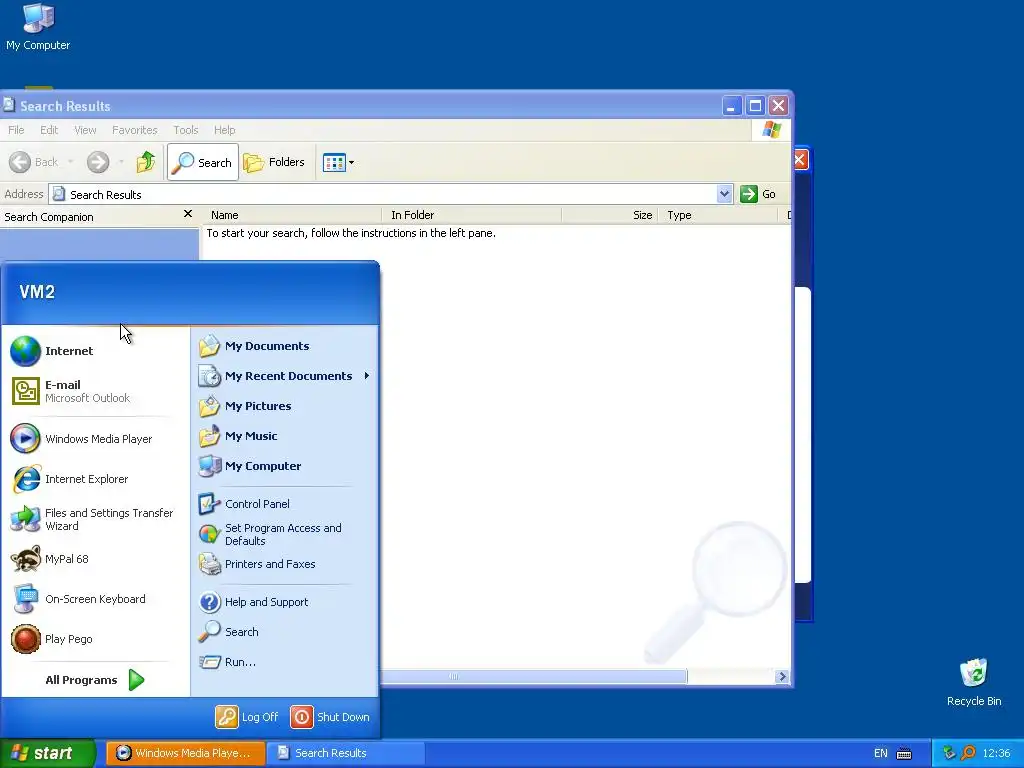Sort by the In Folder column

[472, 215]
